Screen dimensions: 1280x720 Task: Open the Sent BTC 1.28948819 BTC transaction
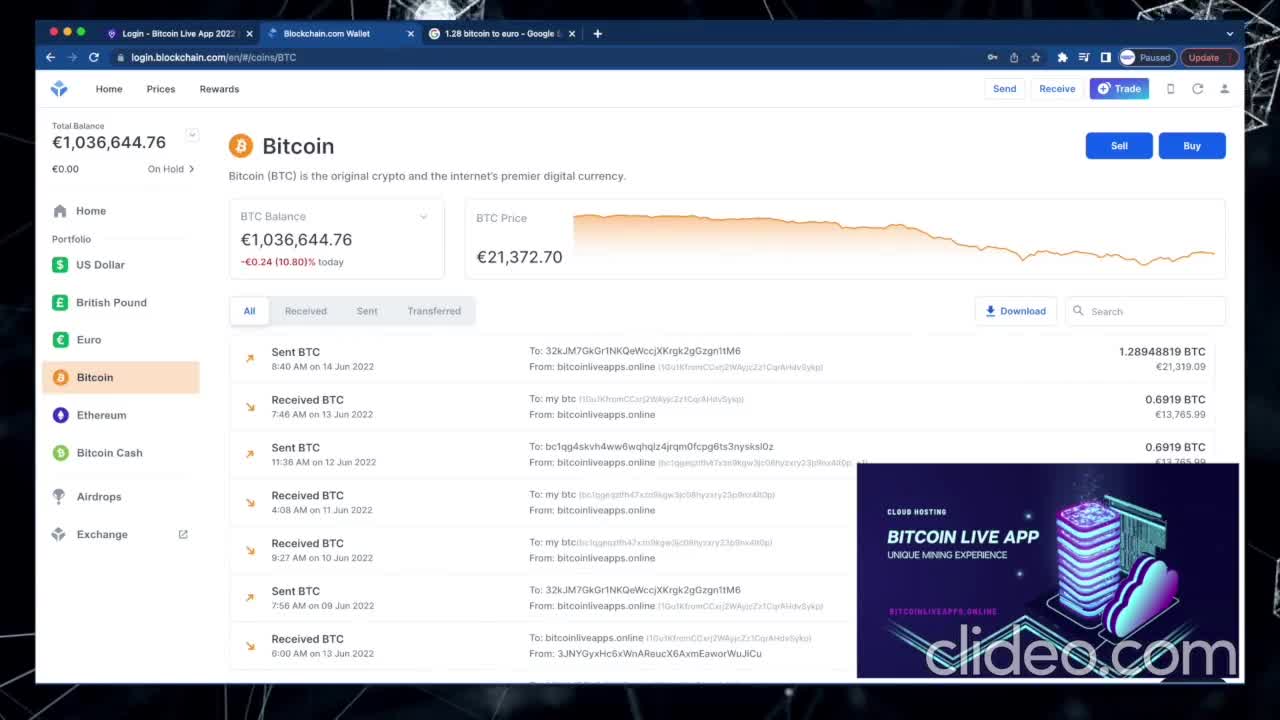click(x=722, y=359)
